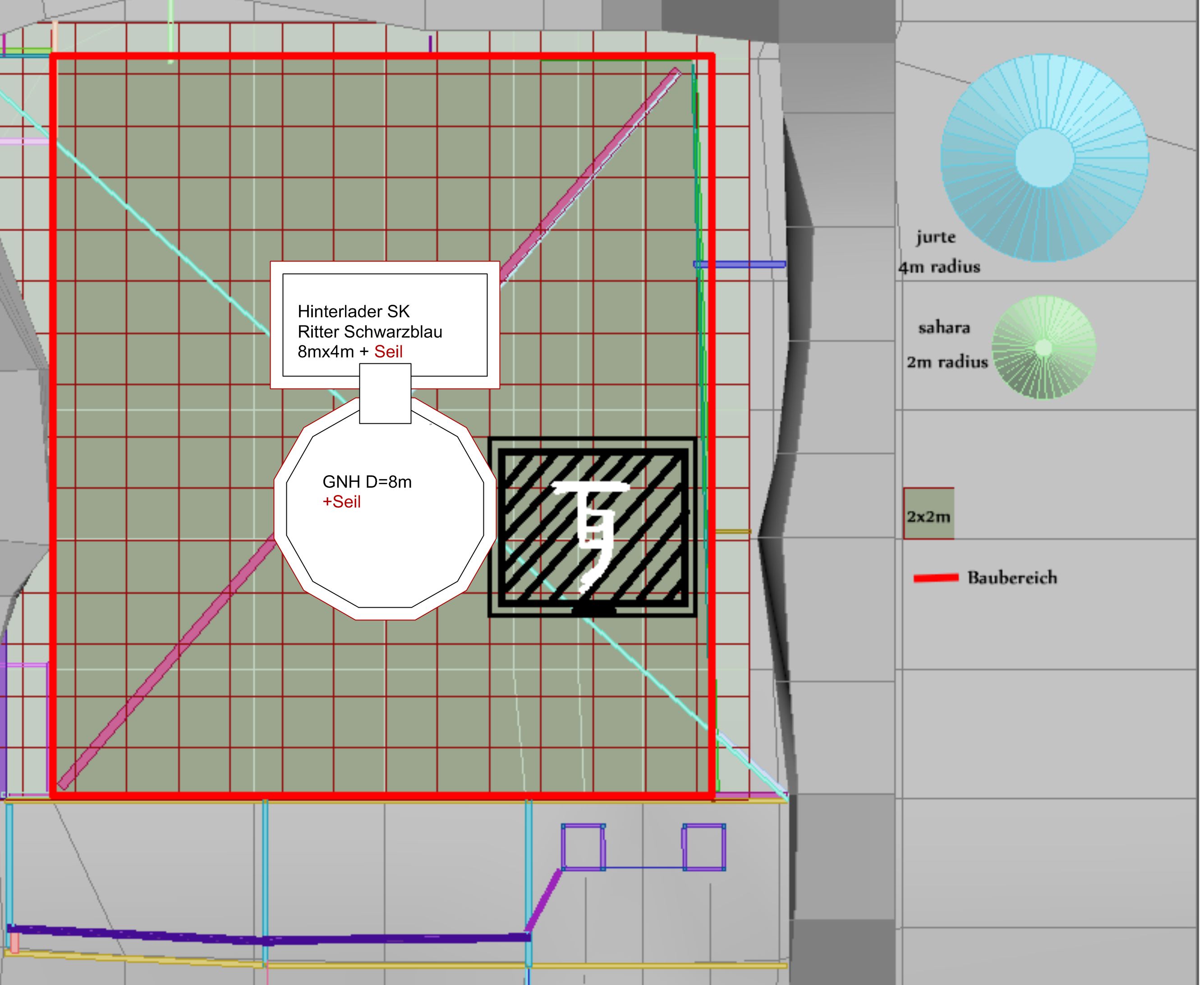The height and width of the screenshot is (985, 1204).
Task: Click the 2m radius label
Action: 947,362
